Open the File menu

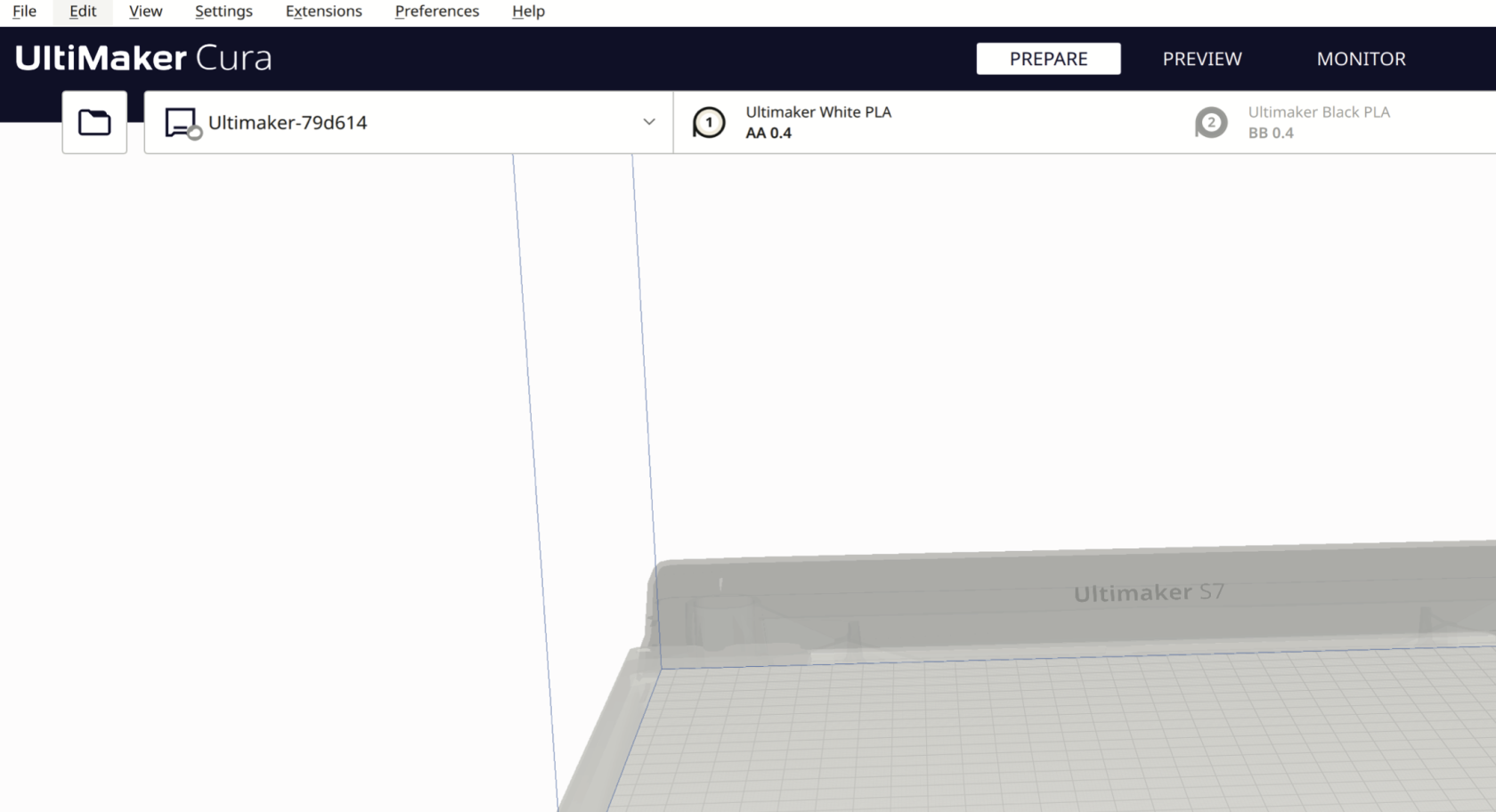(x=24, y=12)
